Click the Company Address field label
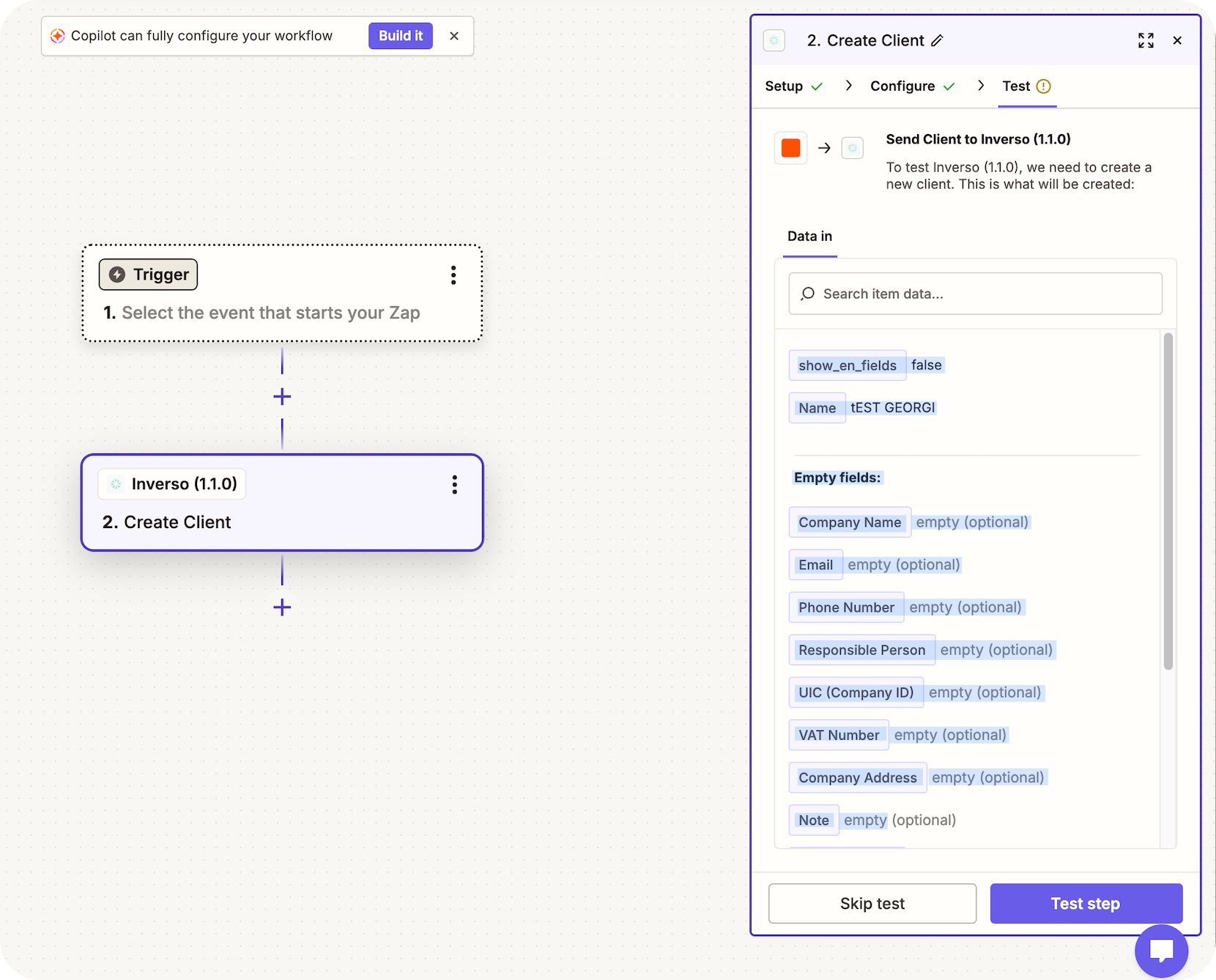This screenshot has height=980, width=1216. click(858, 777)
